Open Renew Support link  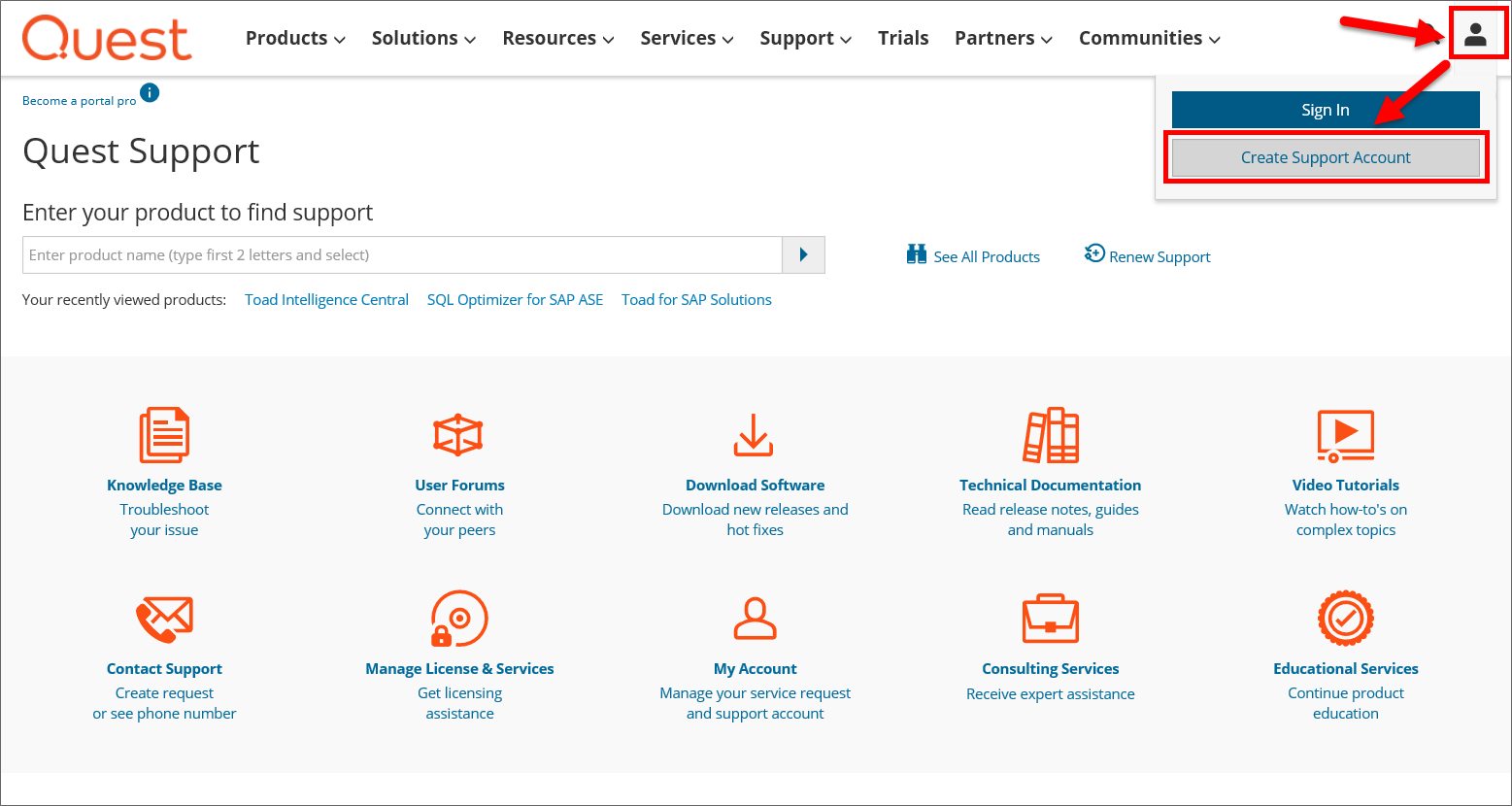coord(1159,256)
